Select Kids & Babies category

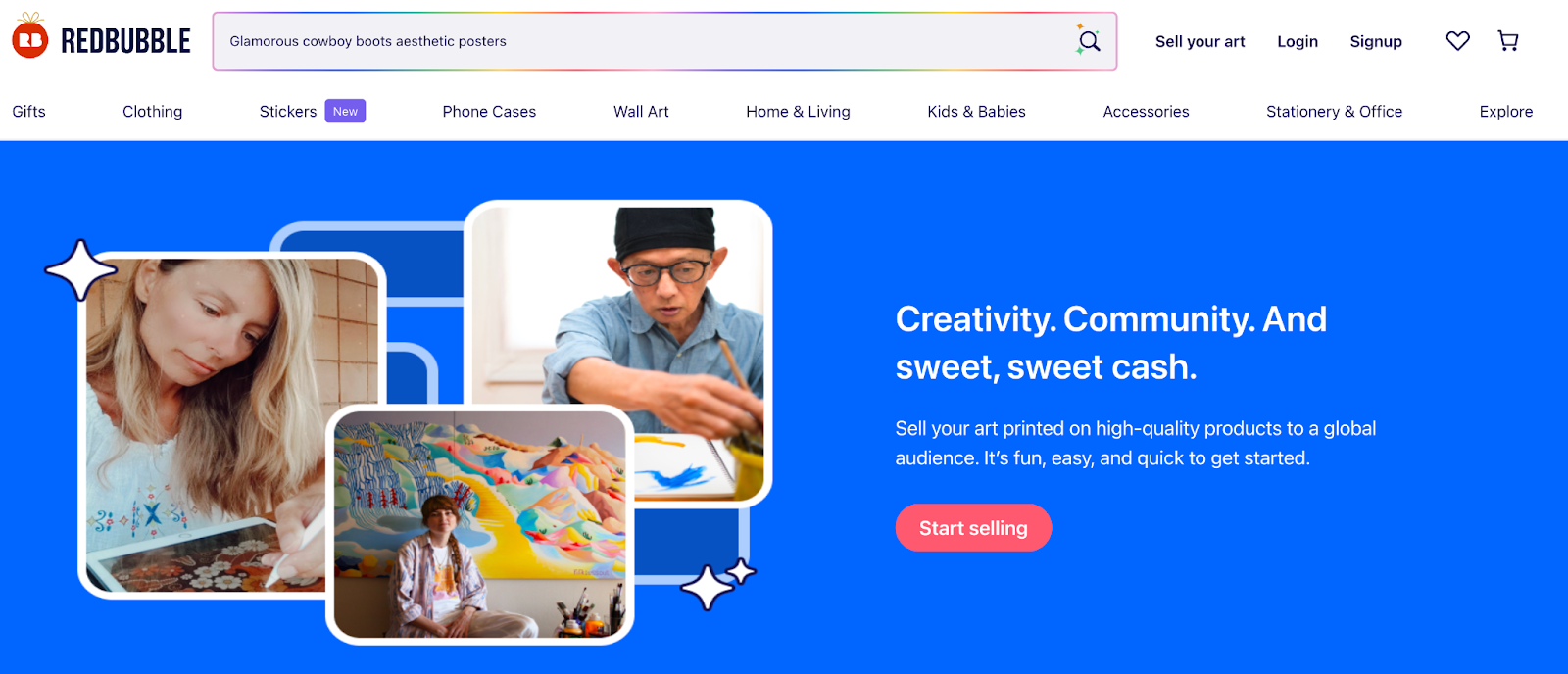(x=976, y=112)
